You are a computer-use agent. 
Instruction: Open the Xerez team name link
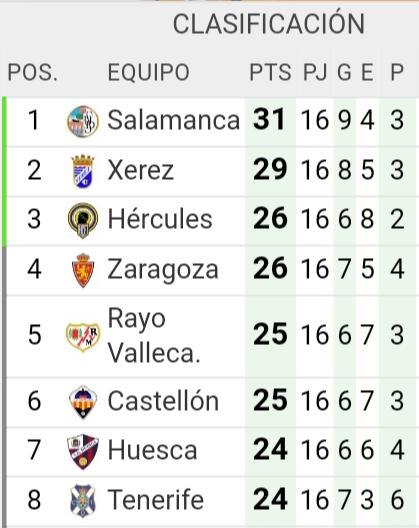point(140,170)
